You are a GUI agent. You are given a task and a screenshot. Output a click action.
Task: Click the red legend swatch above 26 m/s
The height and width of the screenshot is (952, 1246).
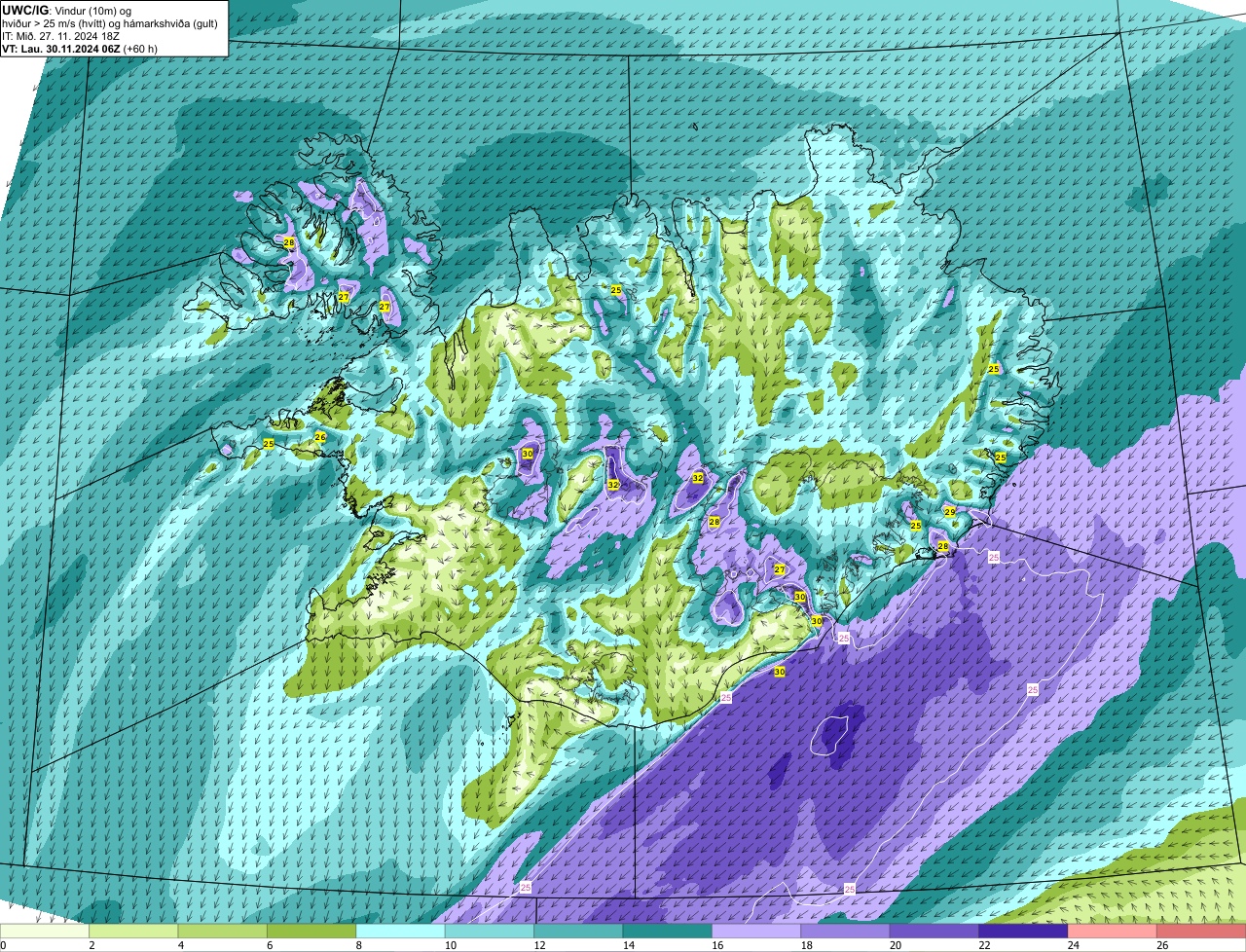(1202, 931)
